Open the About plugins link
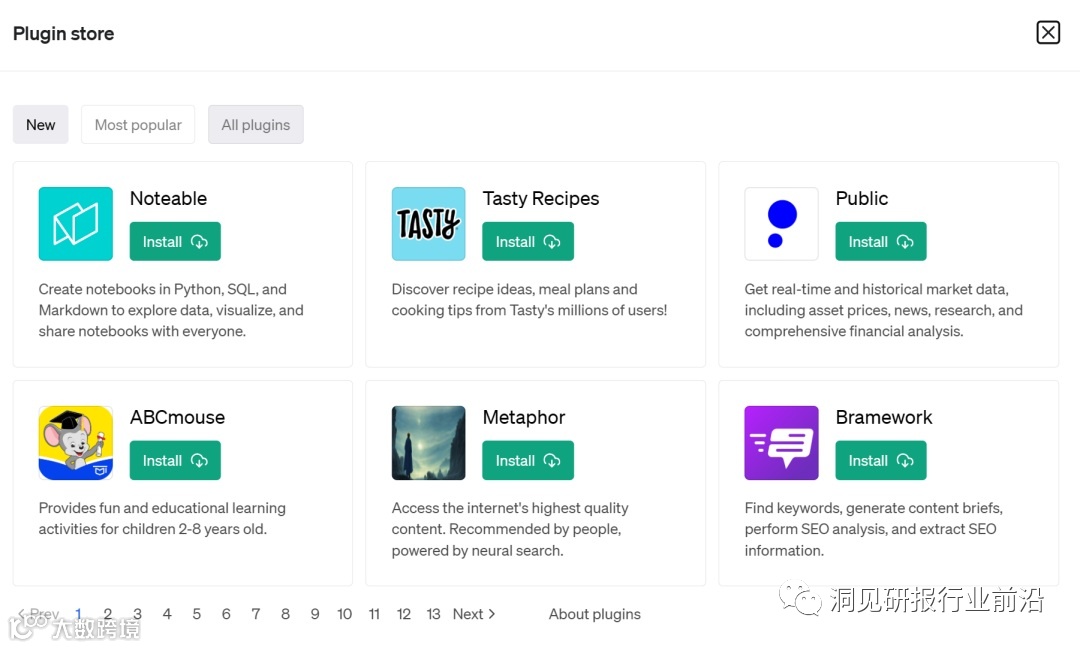Screen dimensions: 1080x648 (x=595, y=614)
